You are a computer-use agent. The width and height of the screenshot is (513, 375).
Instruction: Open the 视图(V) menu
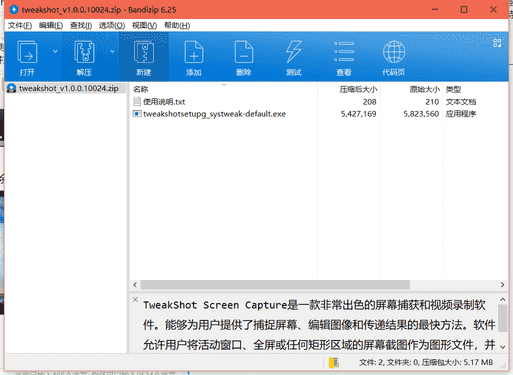144,25
